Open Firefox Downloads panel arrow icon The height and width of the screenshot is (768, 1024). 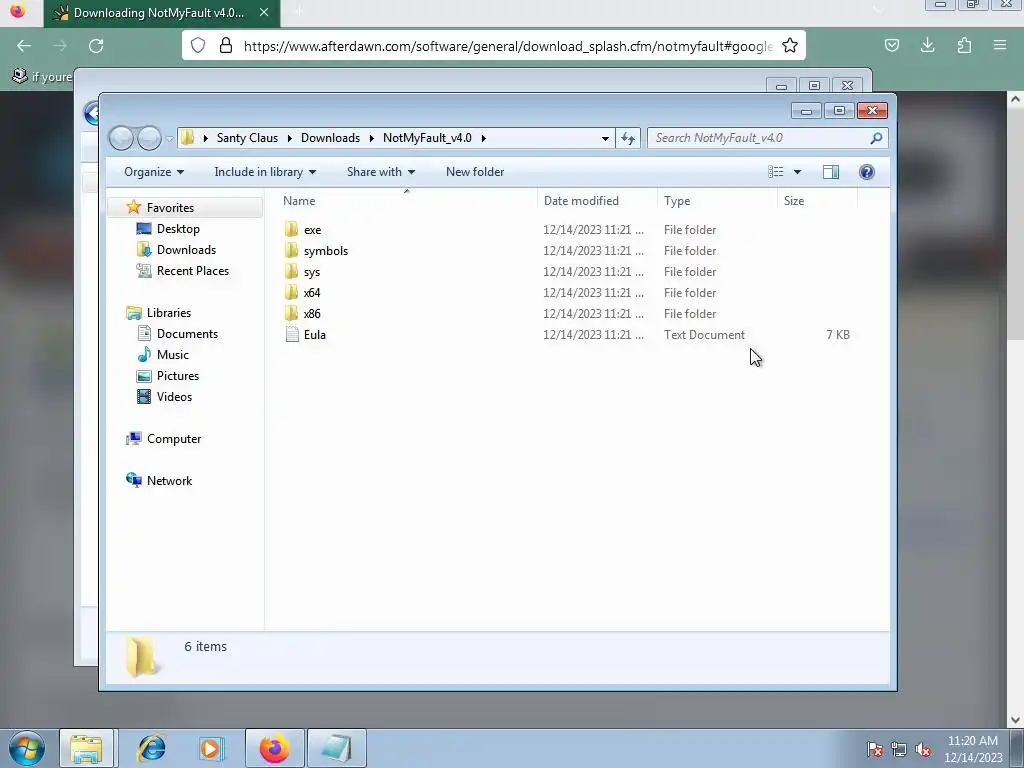click(x=927, y=45)
